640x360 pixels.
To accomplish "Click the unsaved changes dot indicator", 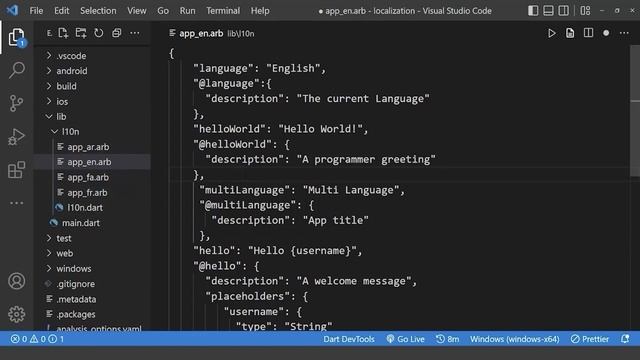I will (x=606, y=33).
